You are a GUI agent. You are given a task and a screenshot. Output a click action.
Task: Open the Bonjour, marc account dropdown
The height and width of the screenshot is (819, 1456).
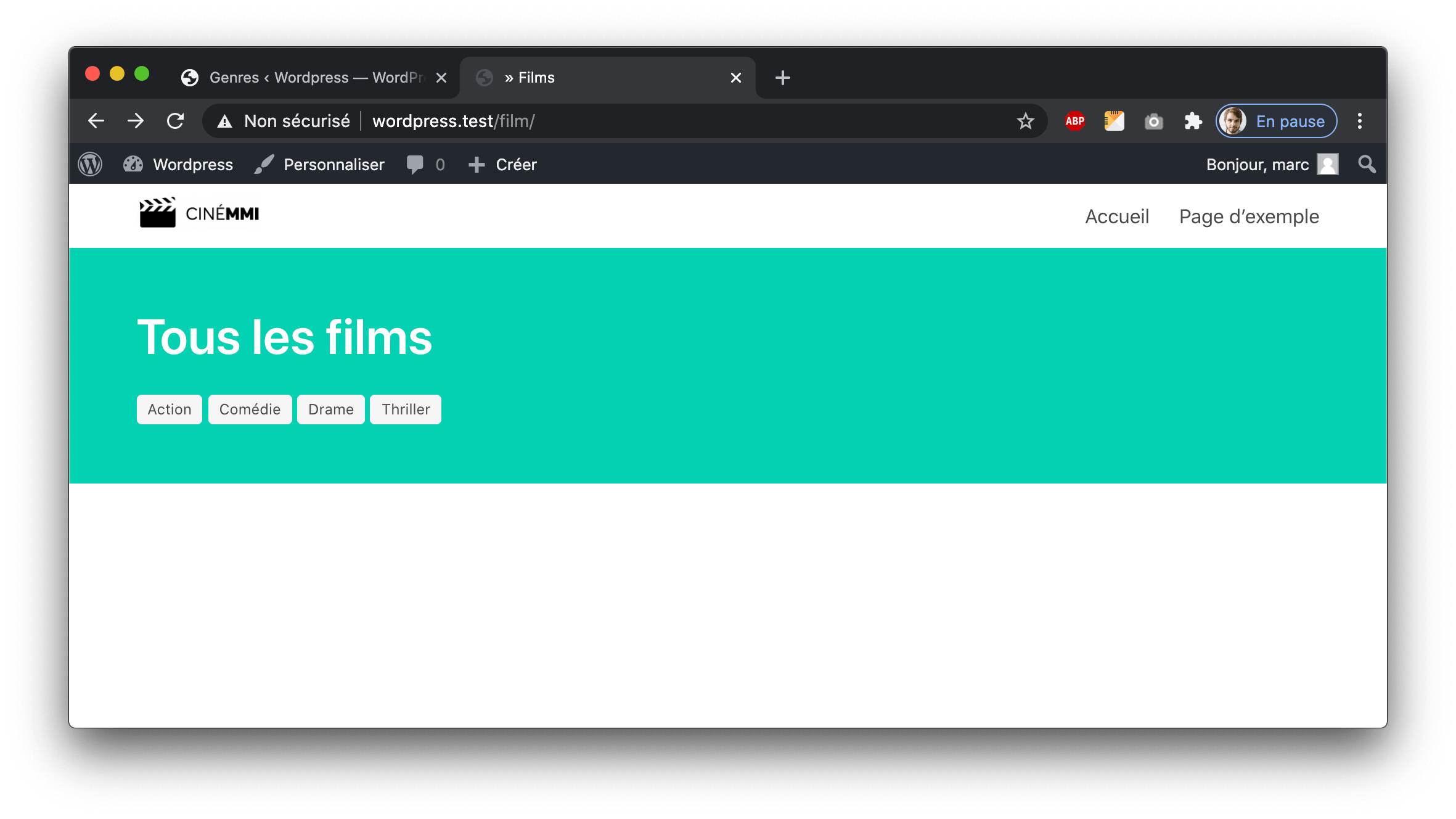1258,164
